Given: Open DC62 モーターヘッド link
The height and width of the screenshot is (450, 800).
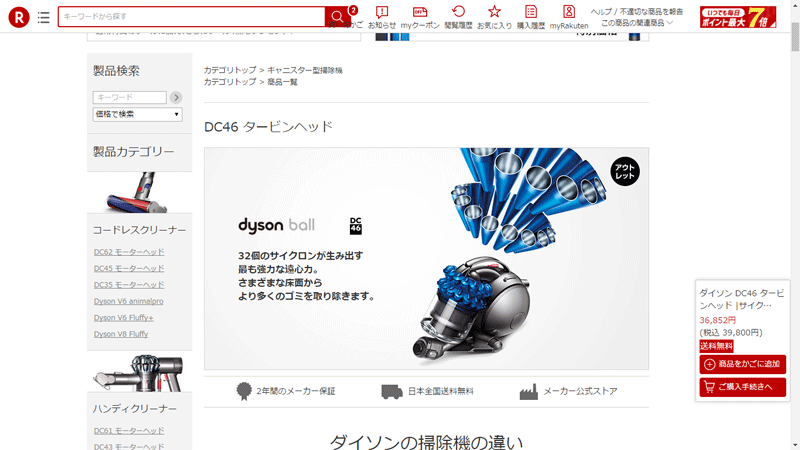Looking at the screenshot, I should [129, 252].
